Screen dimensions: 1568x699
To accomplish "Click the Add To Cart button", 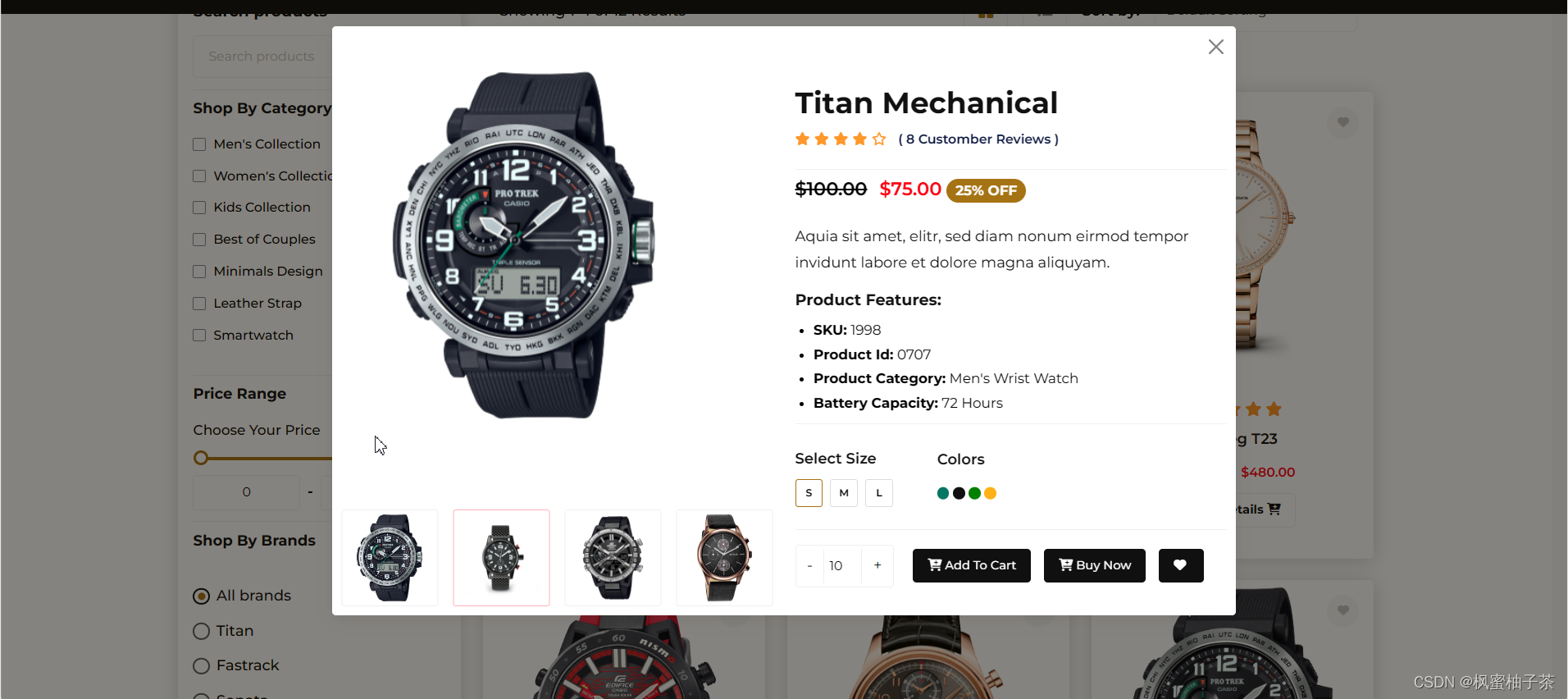I will 971,565.
